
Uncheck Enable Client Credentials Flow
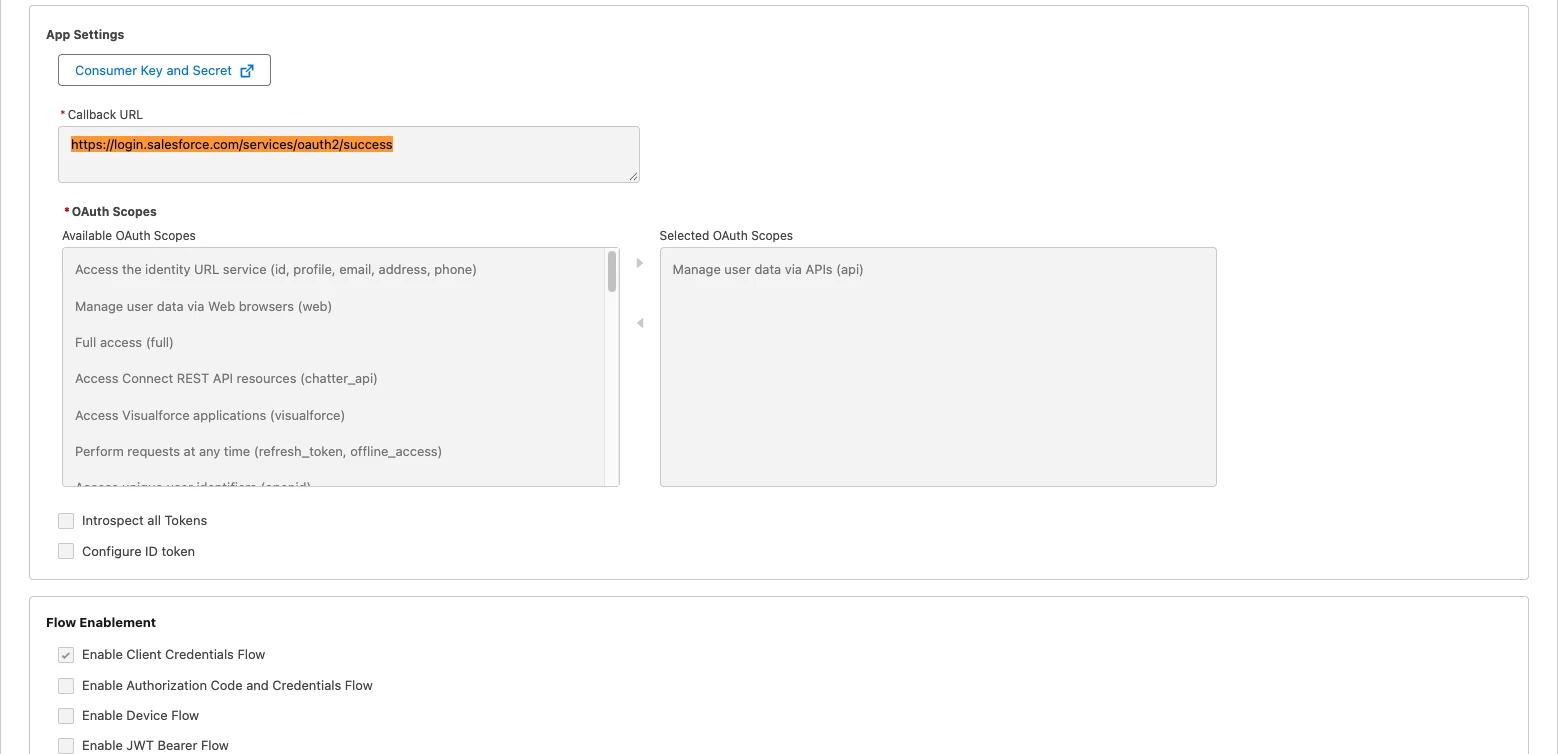point(66,655)
